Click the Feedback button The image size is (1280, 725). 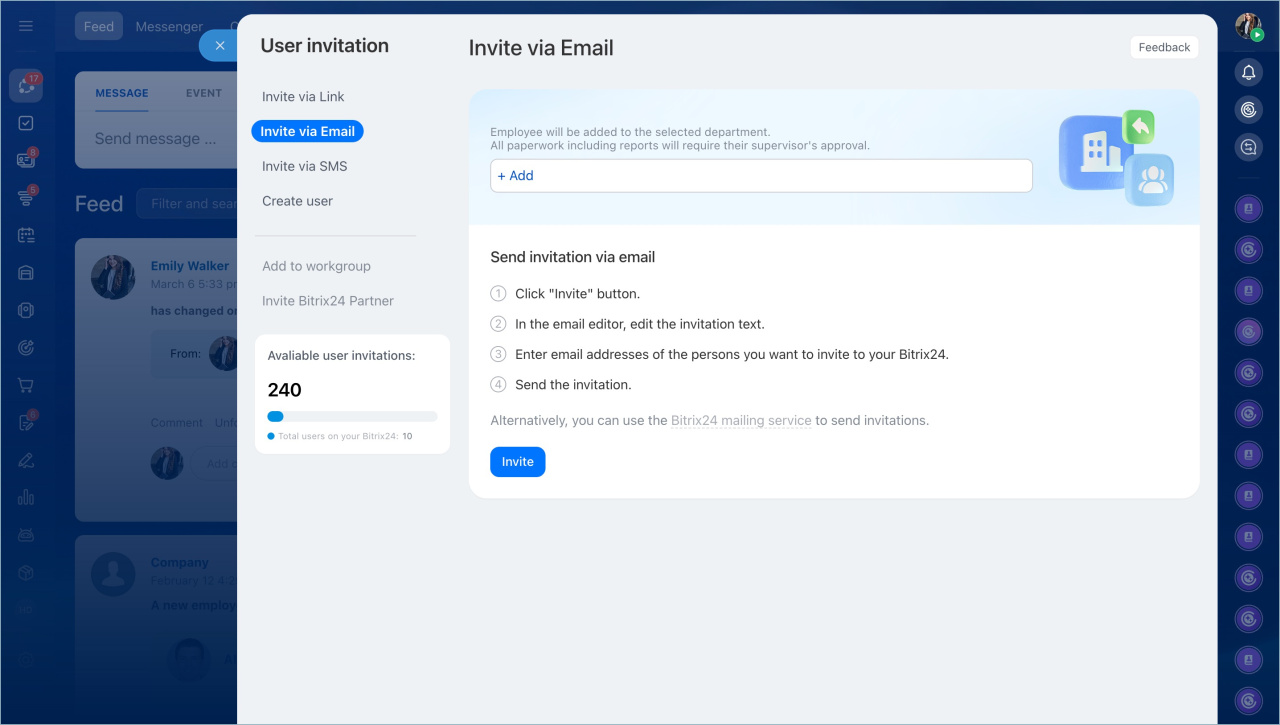(x=1164, y=47)
